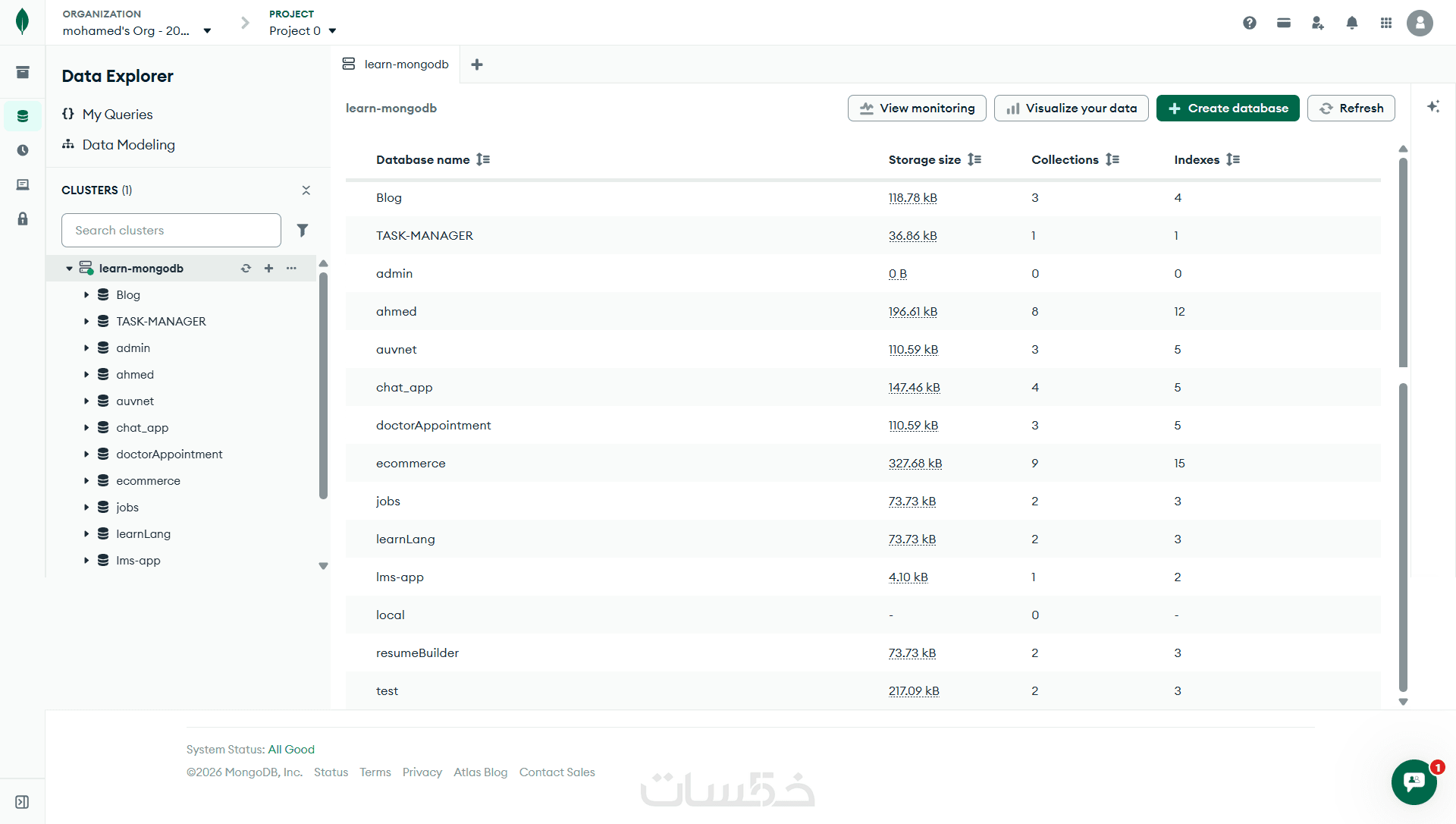Open the help question mark icon
The width and height of the screenshot is (1456, 824).
[x=1250, y=23]
